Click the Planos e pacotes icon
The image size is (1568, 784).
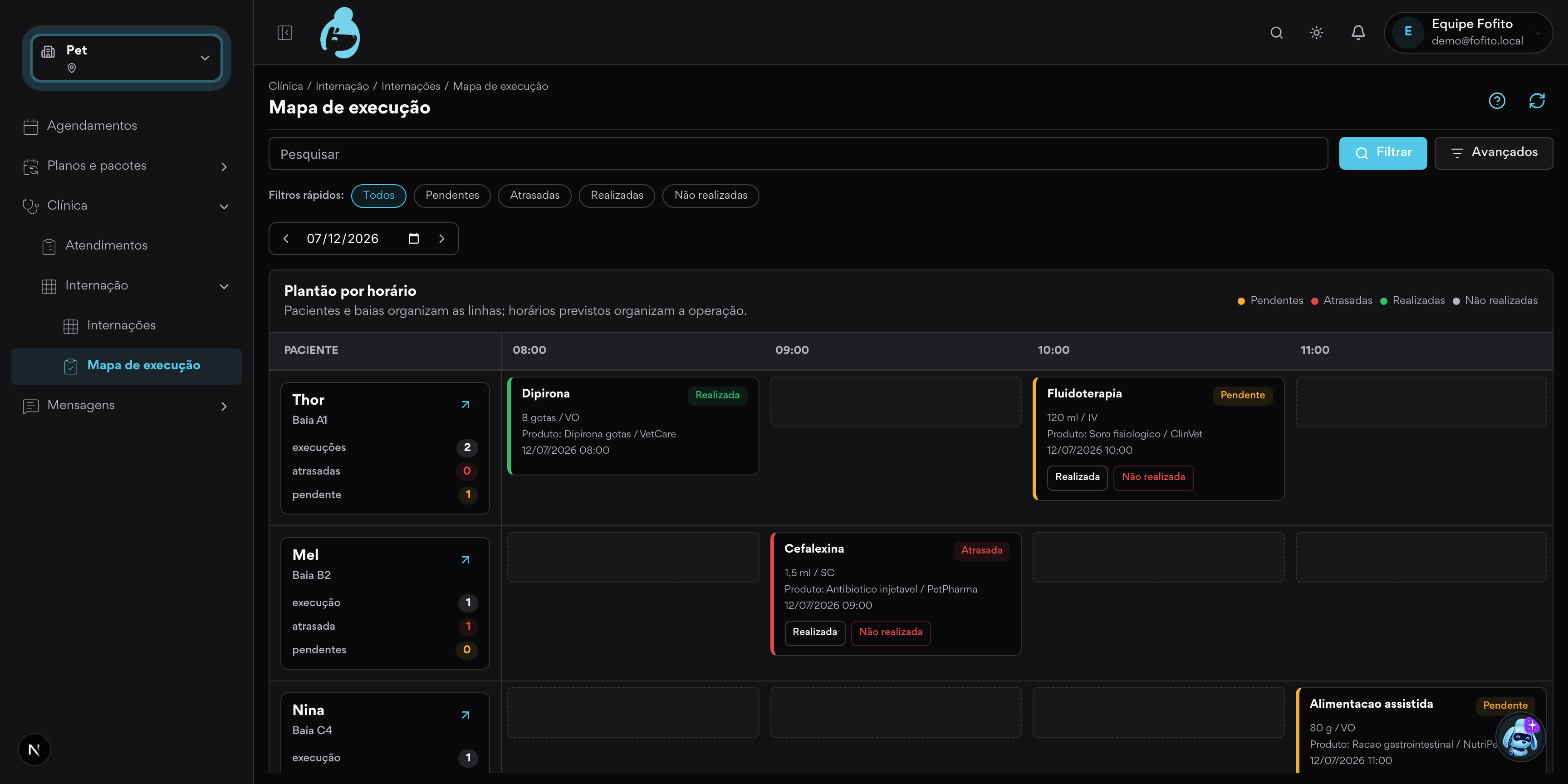point(30,166)
